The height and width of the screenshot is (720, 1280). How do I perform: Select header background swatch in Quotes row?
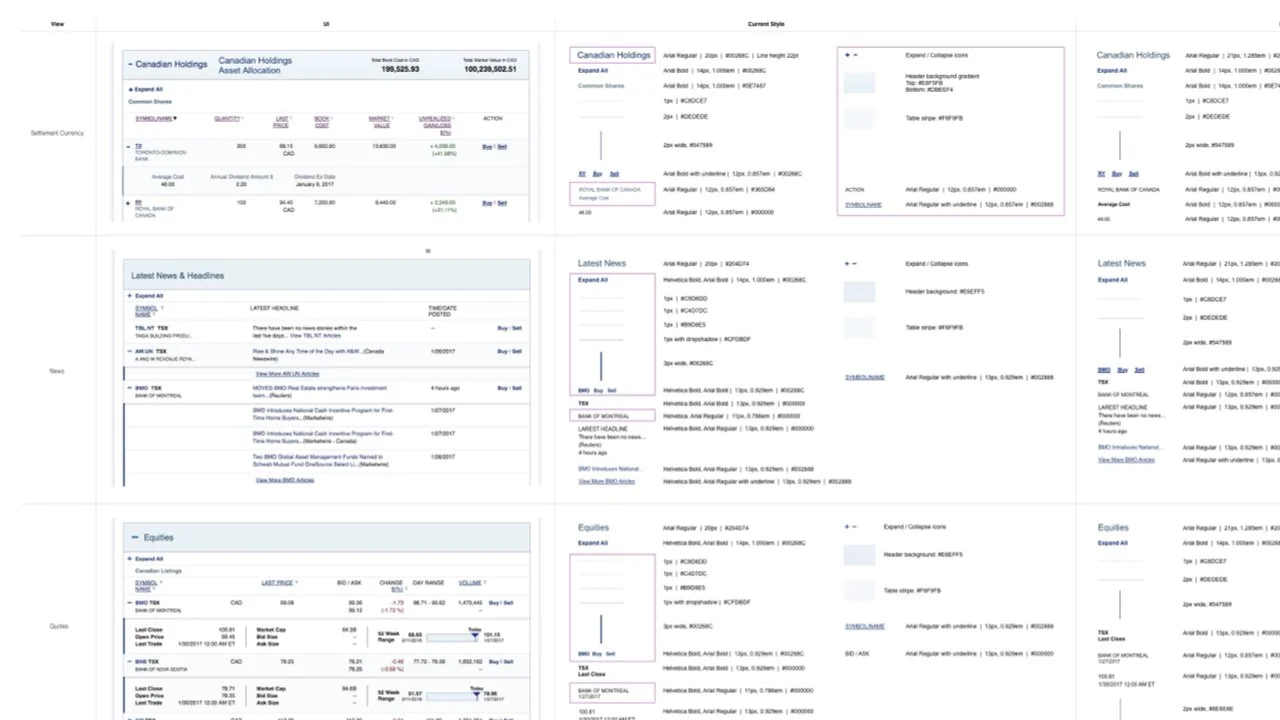pos(859,555)
